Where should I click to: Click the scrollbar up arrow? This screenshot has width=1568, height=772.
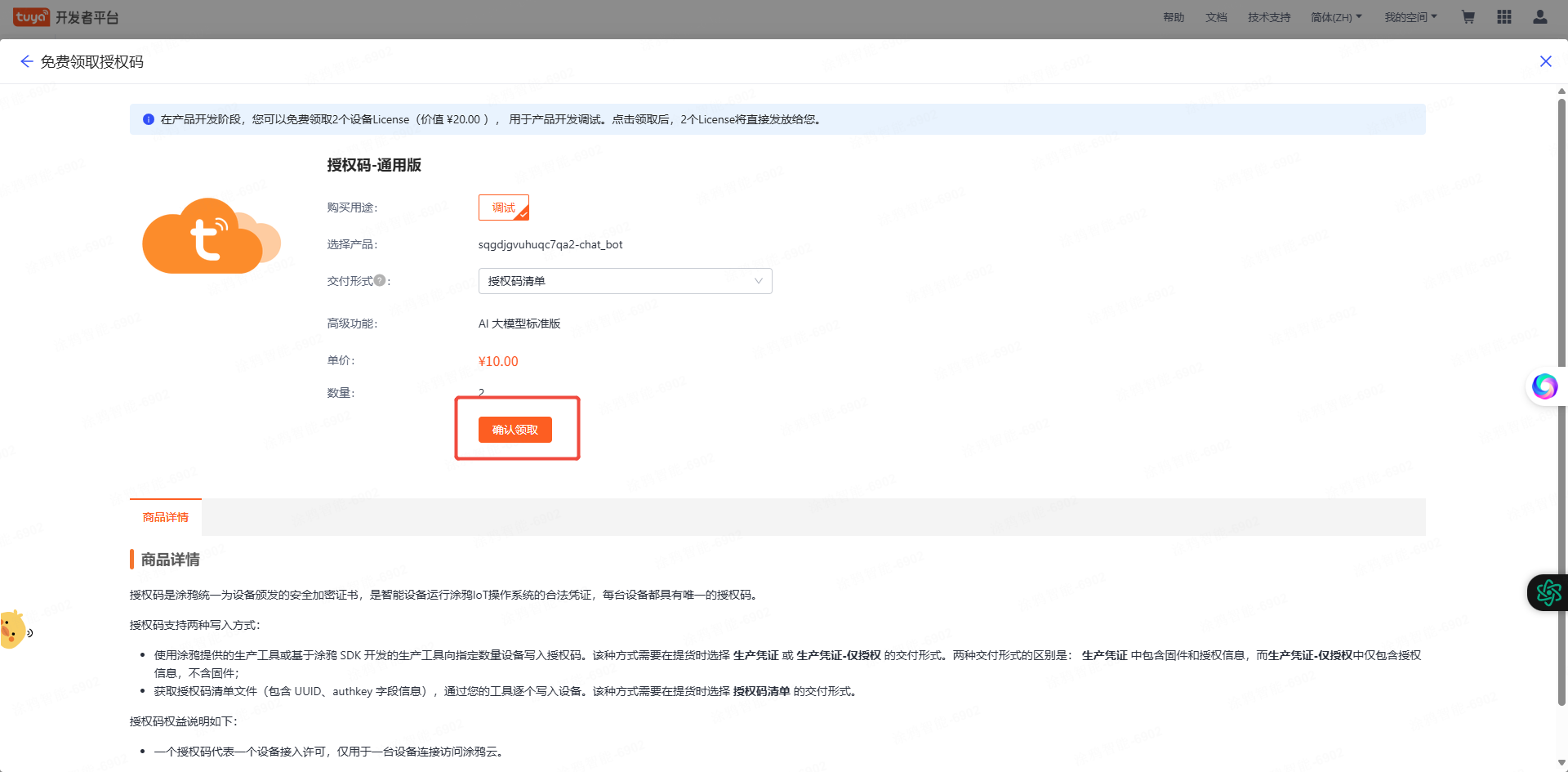pyautogui.click(x=1561, y=91)
